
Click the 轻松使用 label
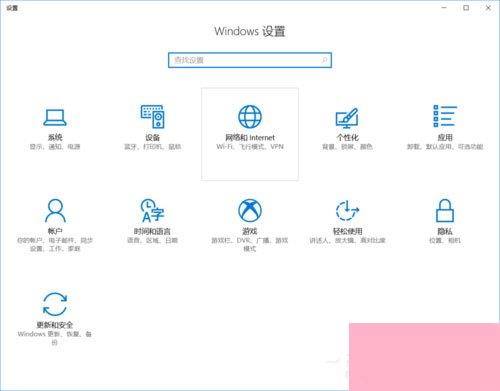(x=347, y=231)
